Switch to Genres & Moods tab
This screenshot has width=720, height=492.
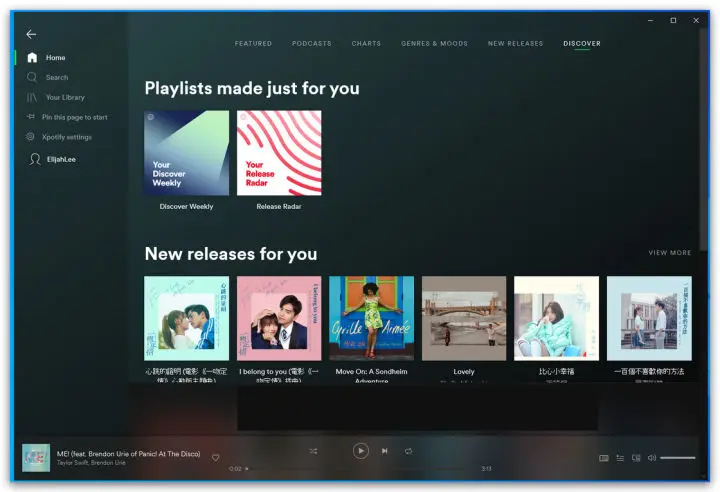coord(434,44)
